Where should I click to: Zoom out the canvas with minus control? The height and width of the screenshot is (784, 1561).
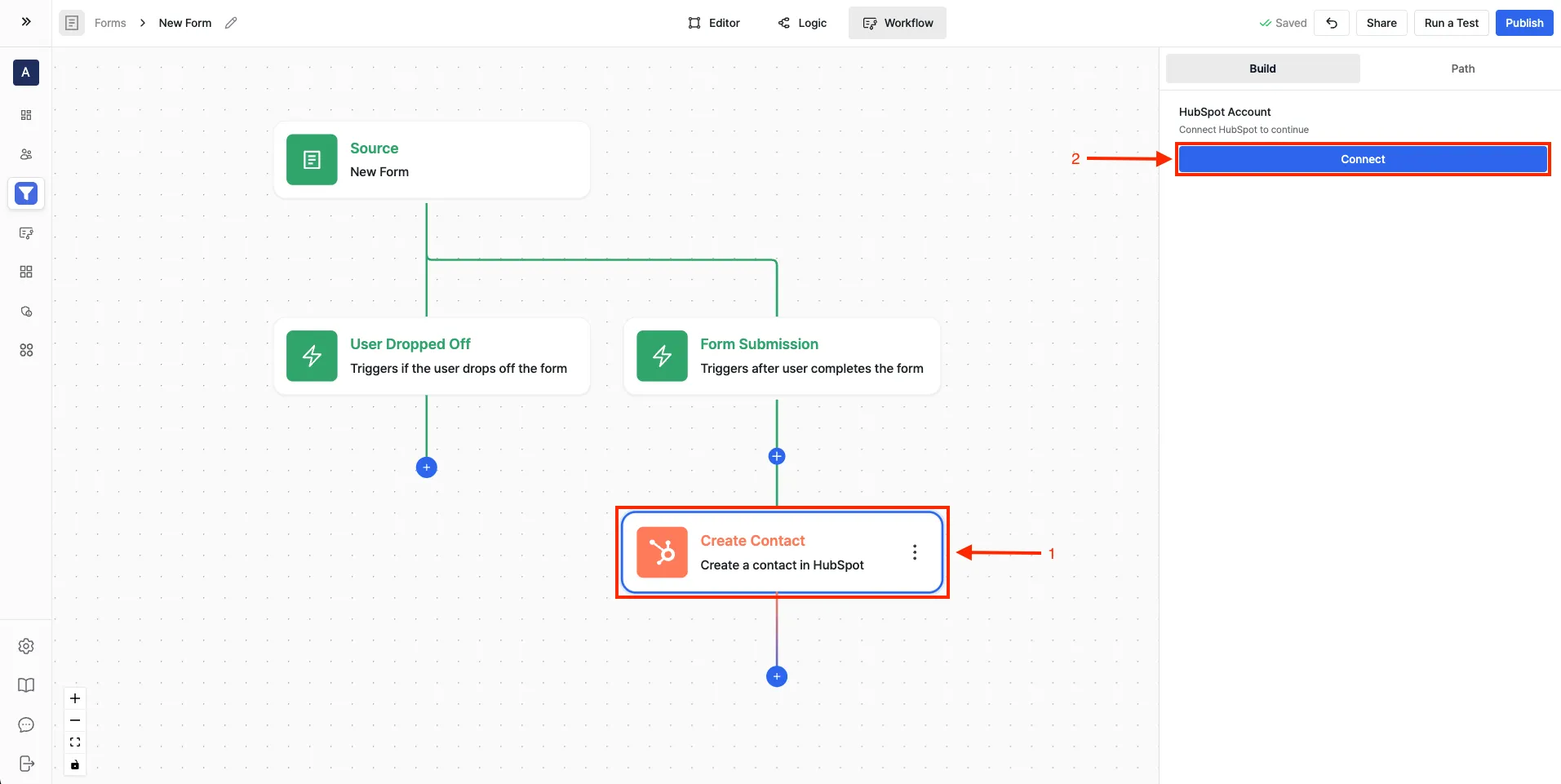pos(75,720)
